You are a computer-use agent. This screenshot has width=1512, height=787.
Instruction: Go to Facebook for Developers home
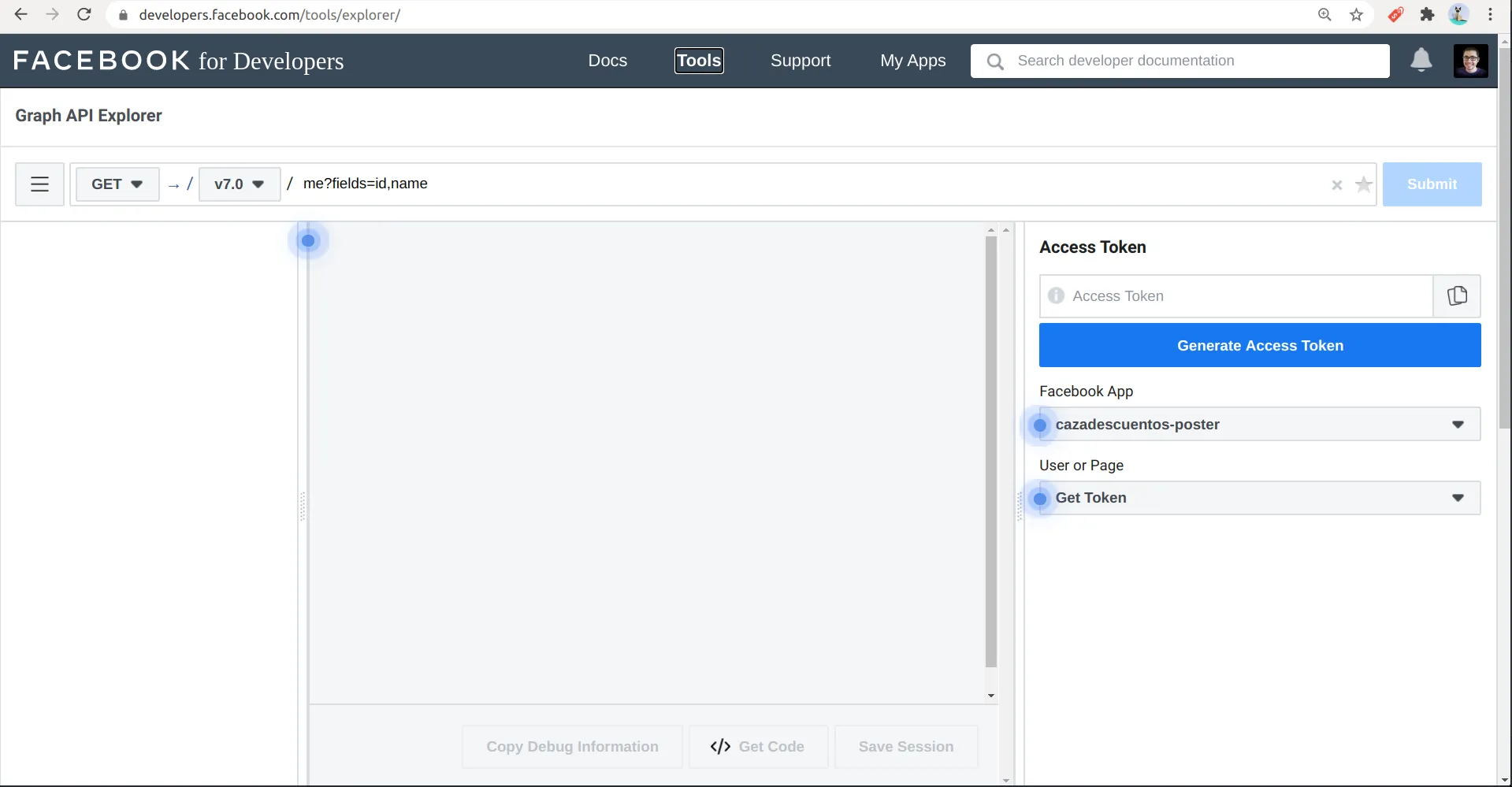coord(178,61)
